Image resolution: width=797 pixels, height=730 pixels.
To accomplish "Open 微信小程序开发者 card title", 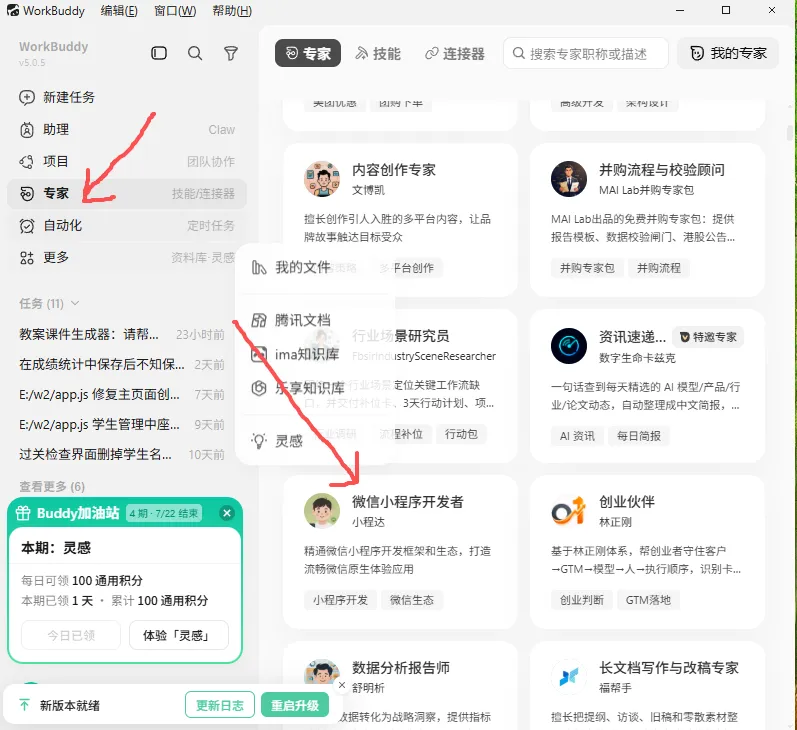I will pos(408,502).
